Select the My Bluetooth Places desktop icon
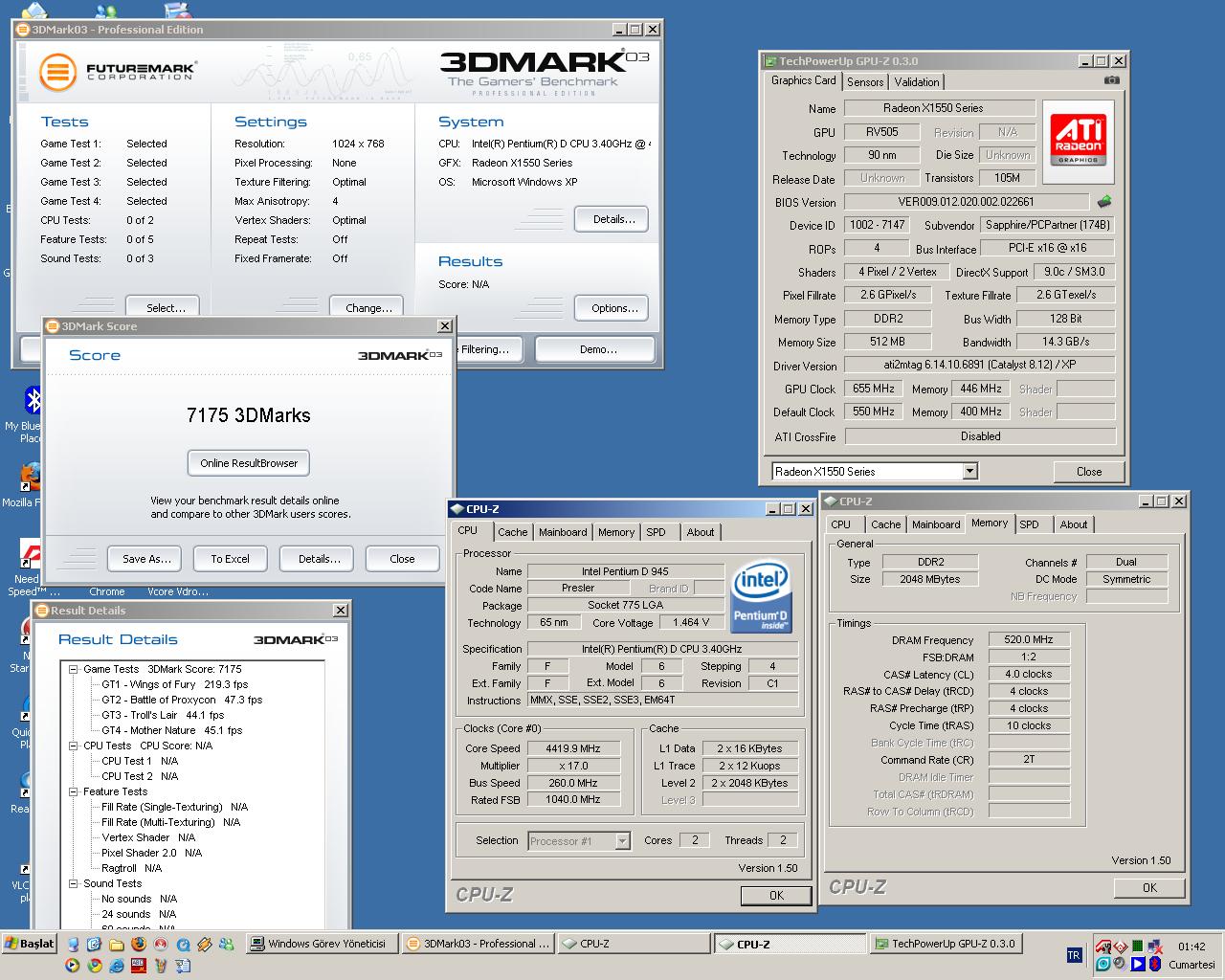The height and width of the screenshot is (980, 1225). point(26,413)
